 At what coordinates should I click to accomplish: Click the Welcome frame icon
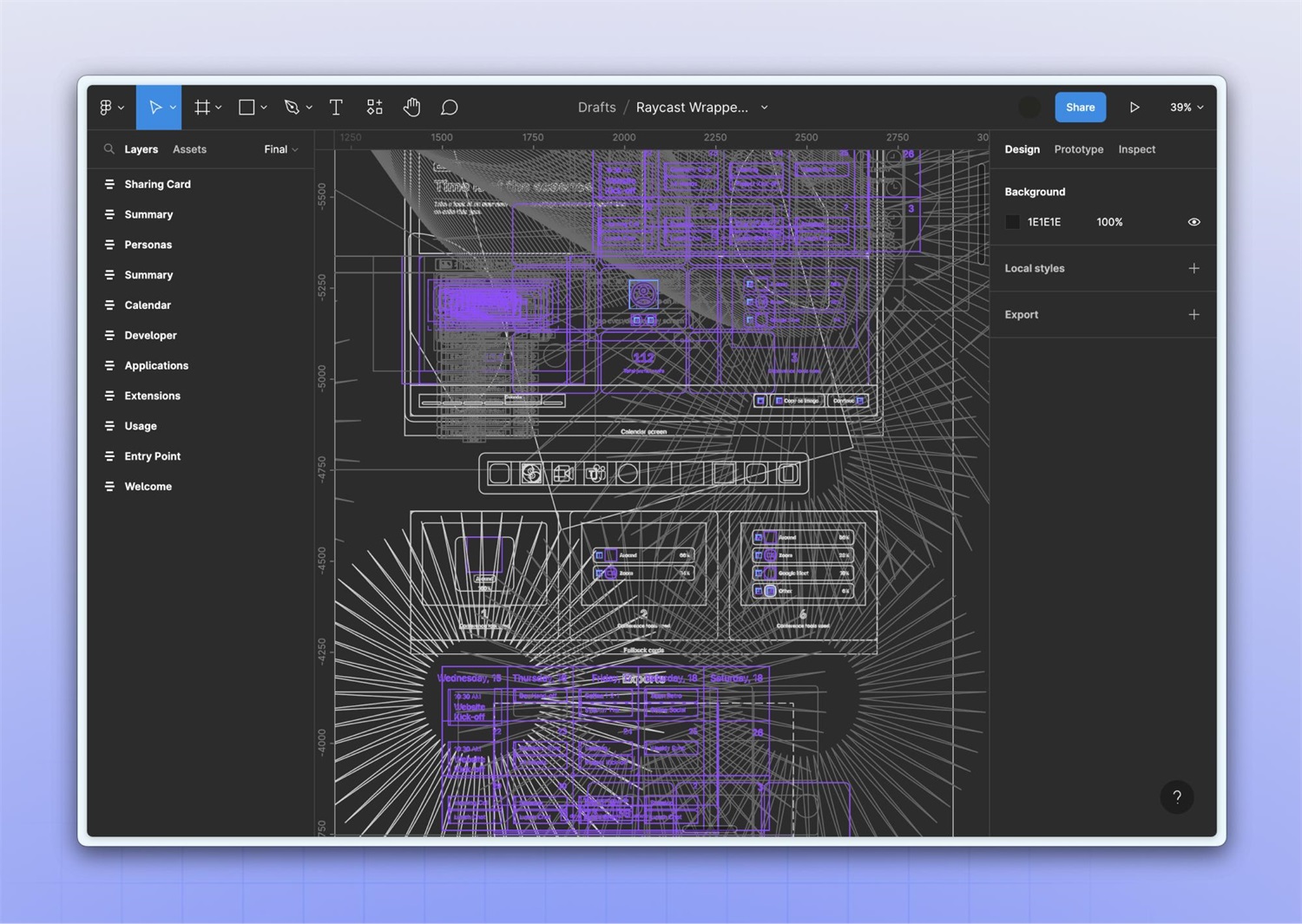click(x=109, y=487)
